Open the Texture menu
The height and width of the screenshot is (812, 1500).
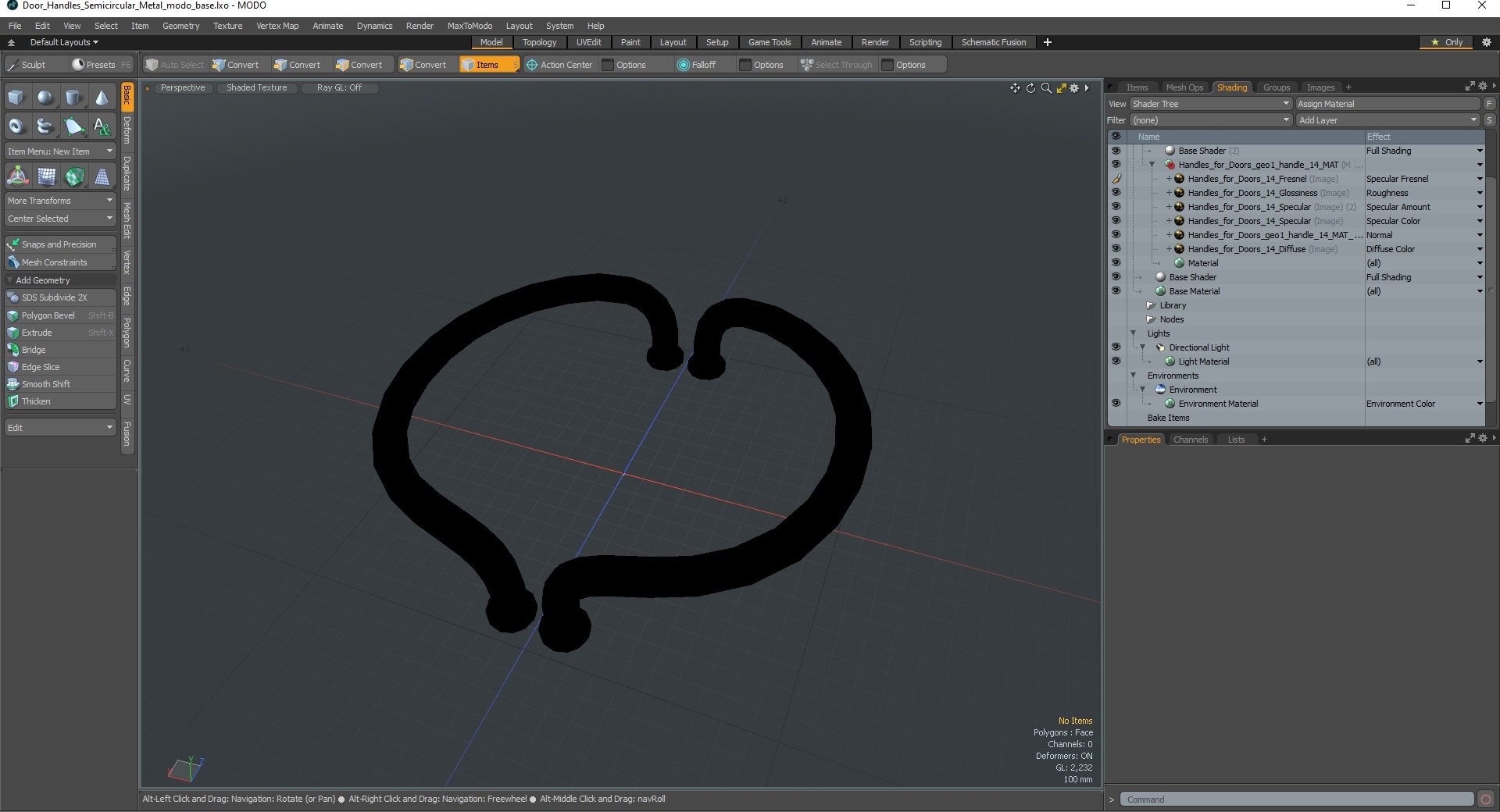click(227, 26)
